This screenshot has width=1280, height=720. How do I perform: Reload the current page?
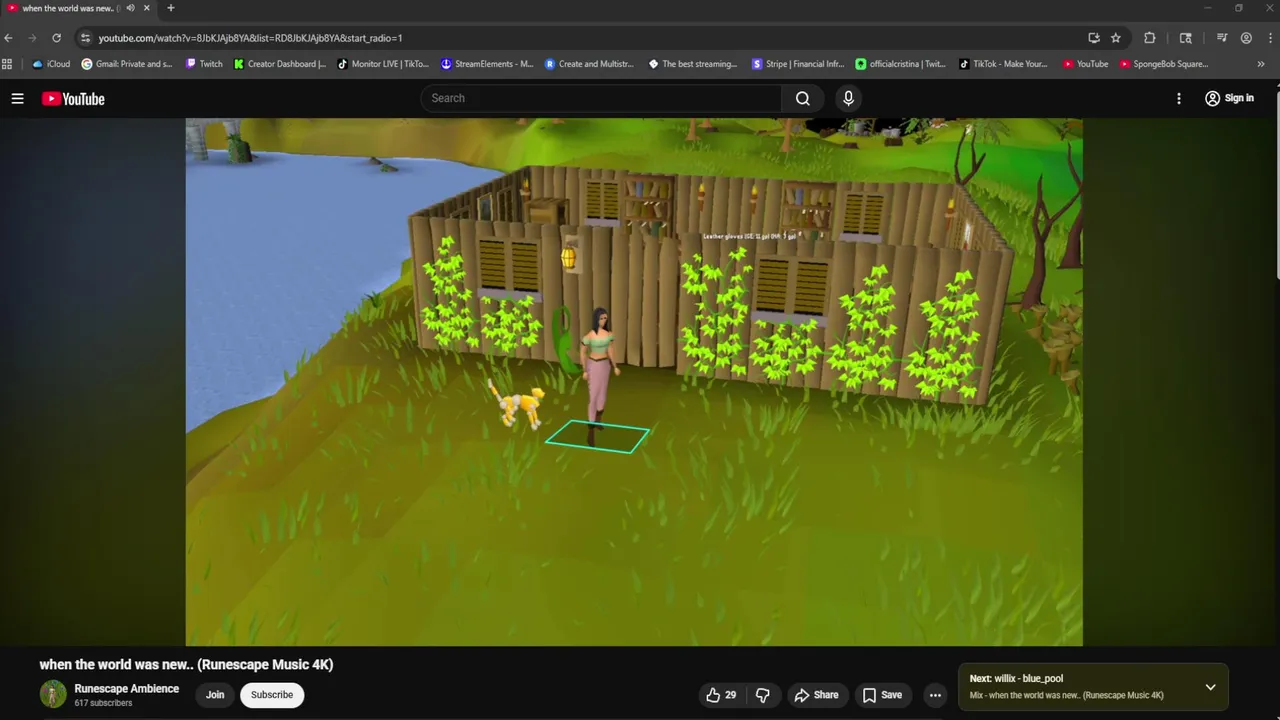pos(56,38)
